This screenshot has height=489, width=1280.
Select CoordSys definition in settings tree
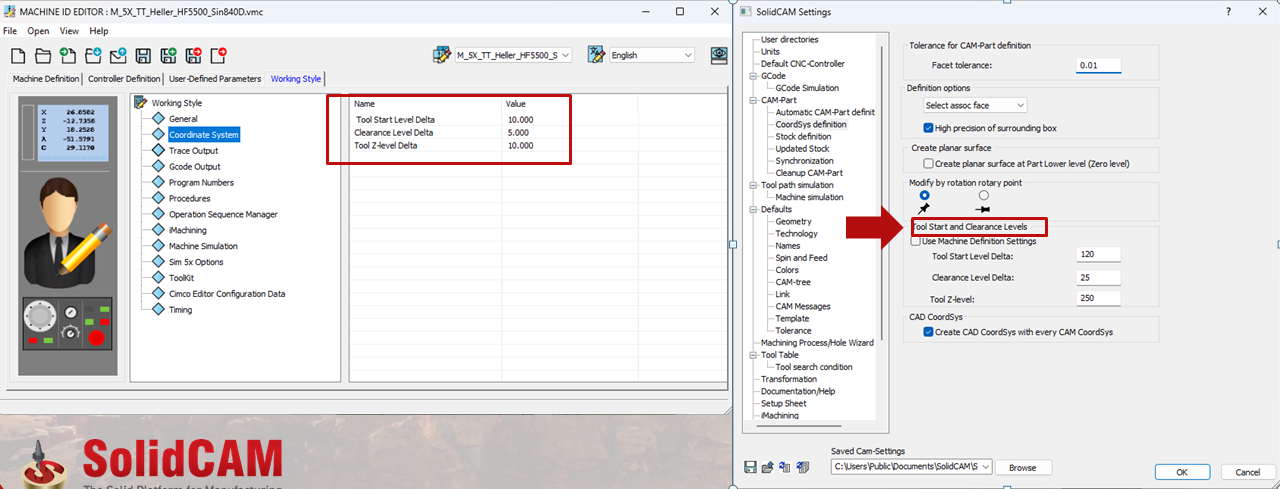point(811,125)
